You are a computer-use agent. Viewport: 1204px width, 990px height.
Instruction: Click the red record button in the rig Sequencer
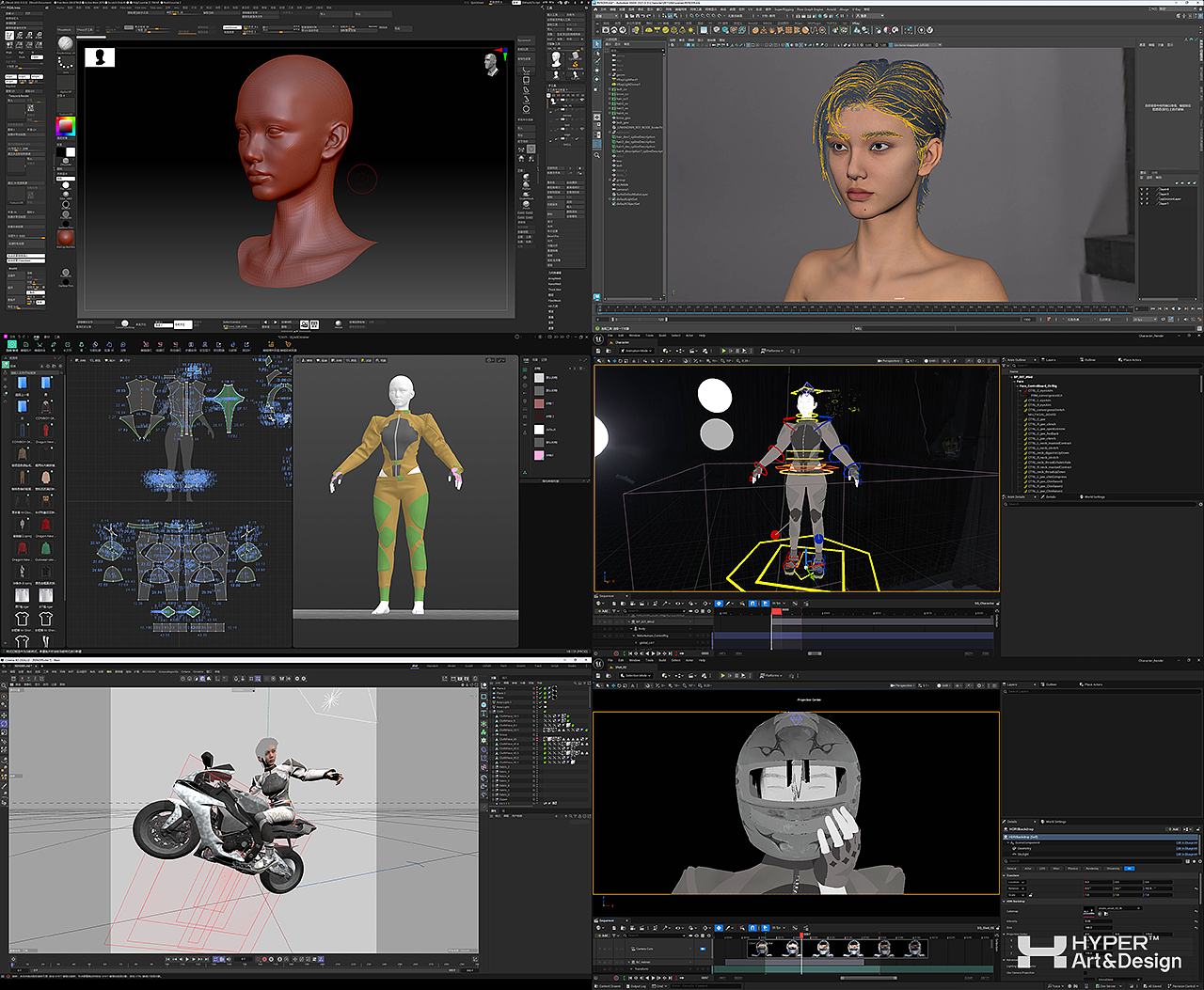(617, 653)
